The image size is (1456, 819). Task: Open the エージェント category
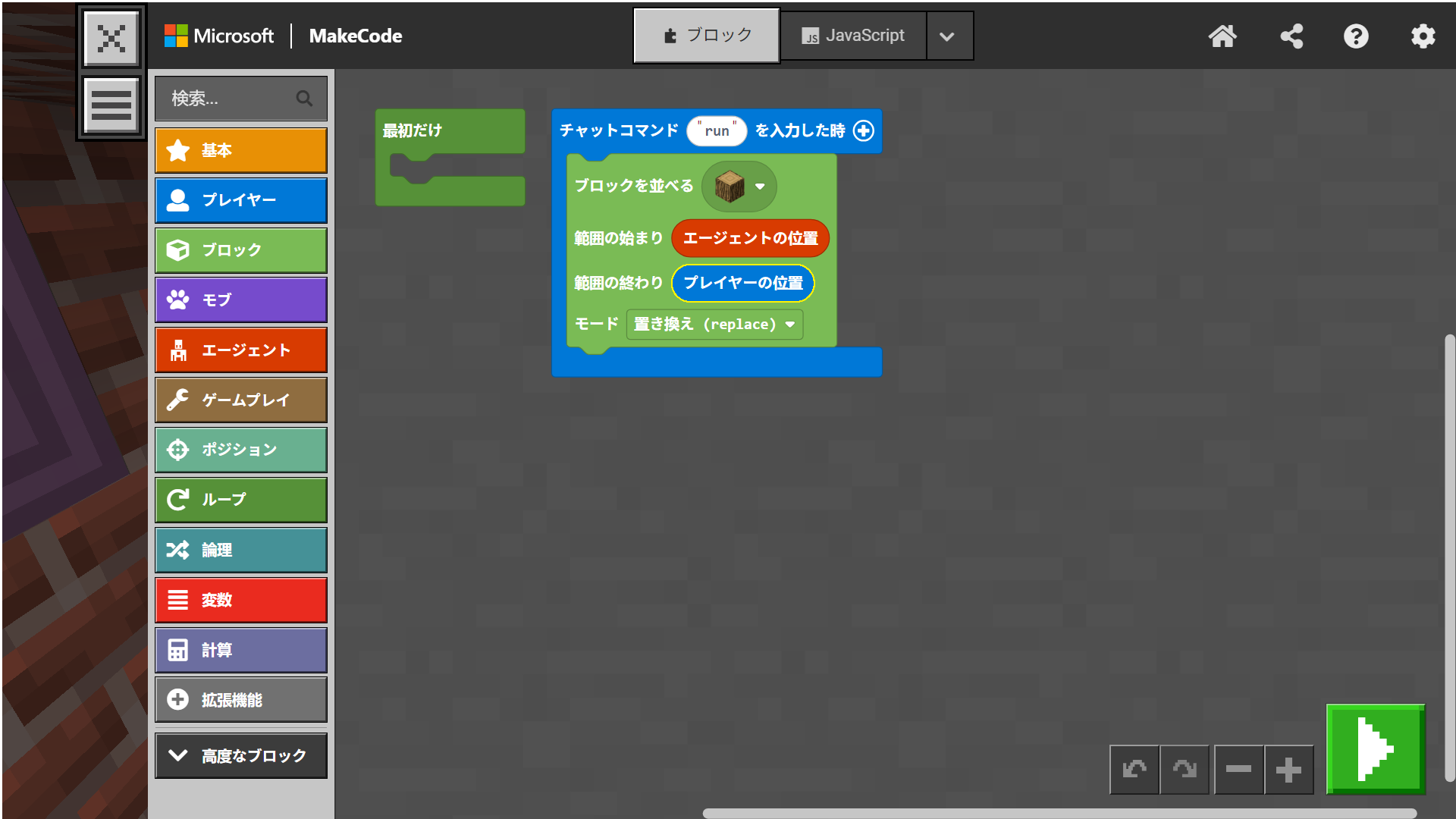pyautogui.click(x=241, y=350)
